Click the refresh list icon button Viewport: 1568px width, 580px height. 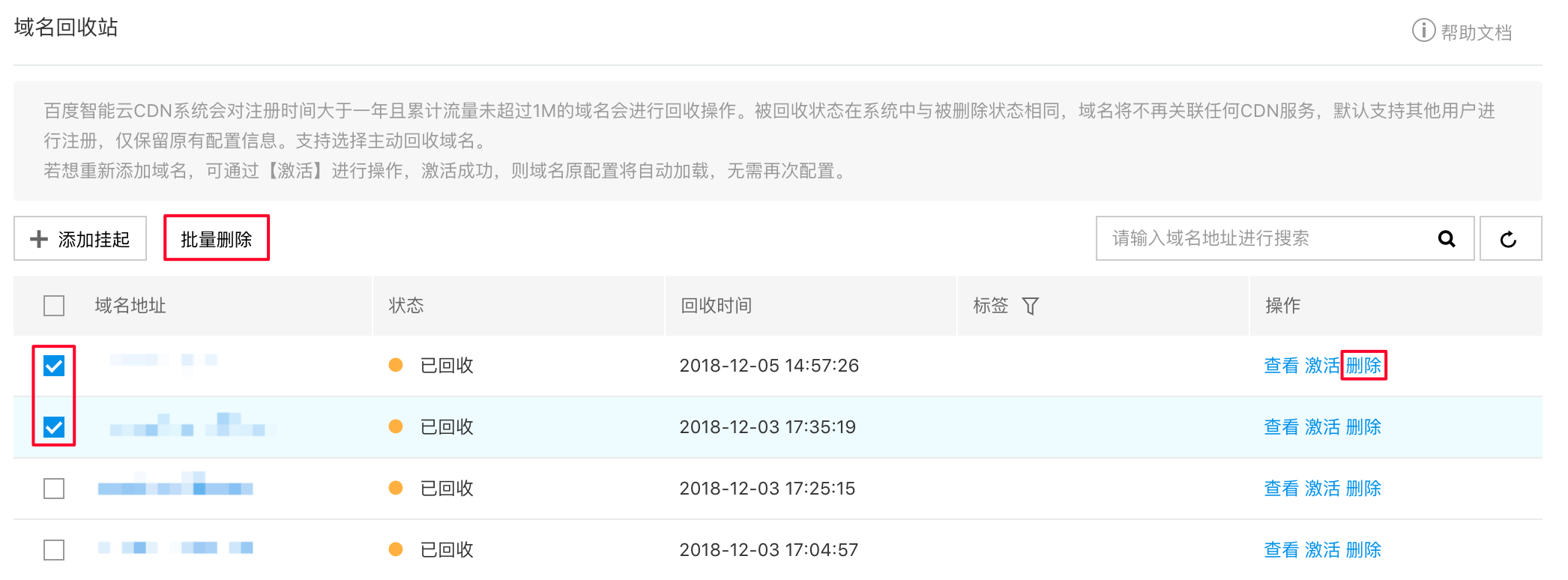click(x=1510, y=239)
